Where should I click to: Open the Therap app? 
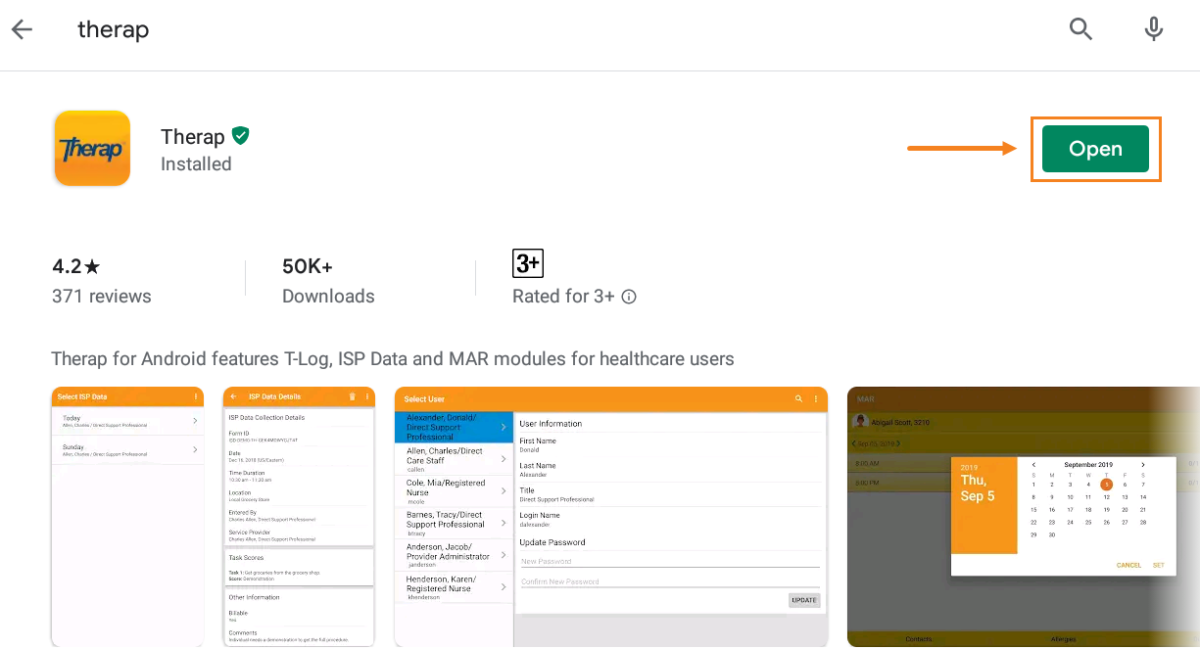click(1095, 148)
